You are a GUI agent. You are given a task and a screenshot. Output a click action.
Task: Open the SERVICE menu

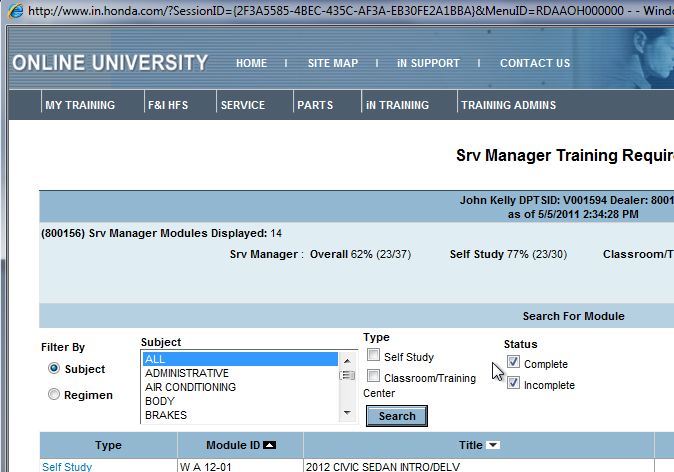243,105
